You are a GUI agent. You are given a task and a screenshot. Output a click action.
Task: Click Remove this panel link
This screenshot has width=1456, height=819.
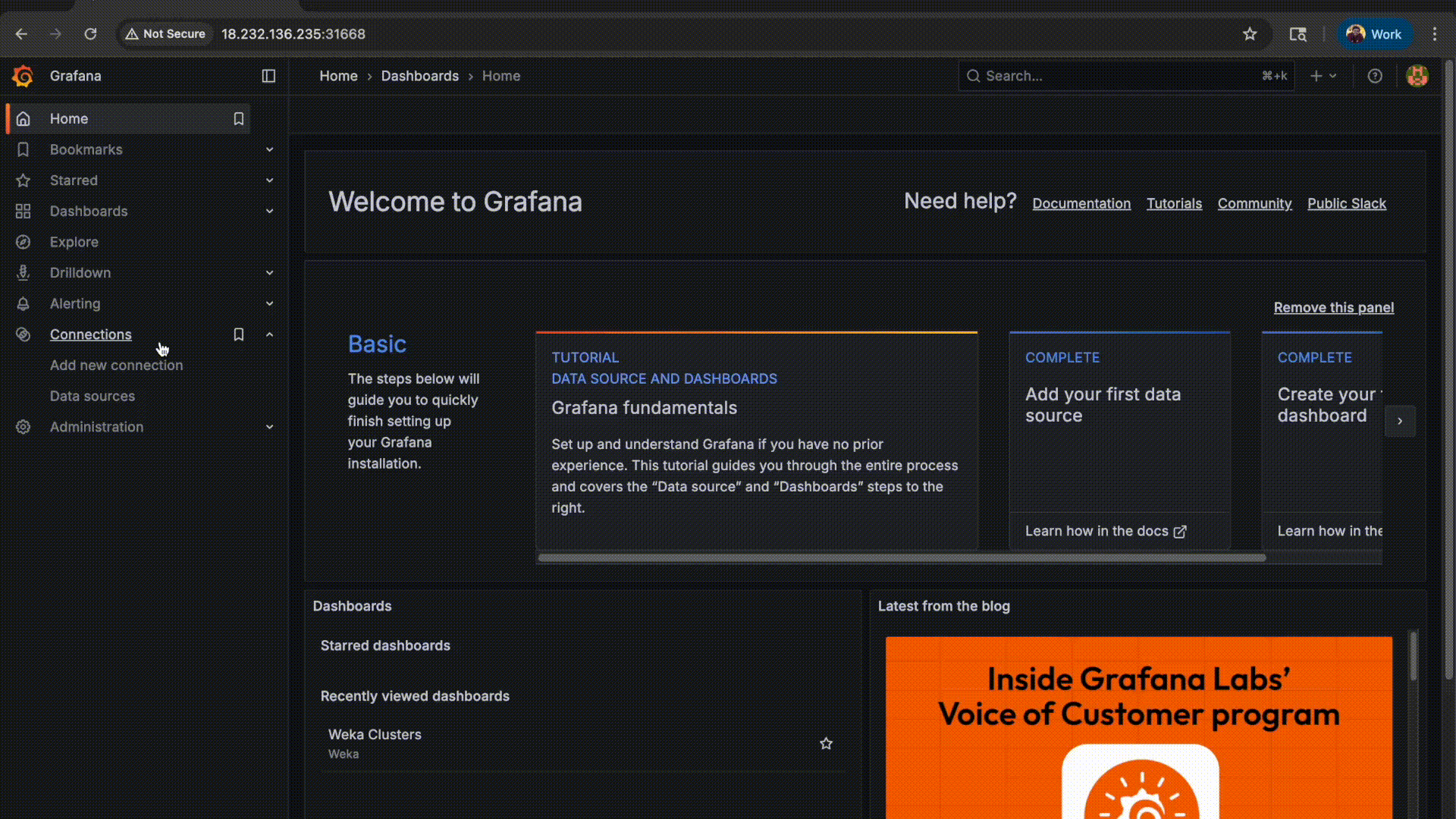[x=1333, y=307]
